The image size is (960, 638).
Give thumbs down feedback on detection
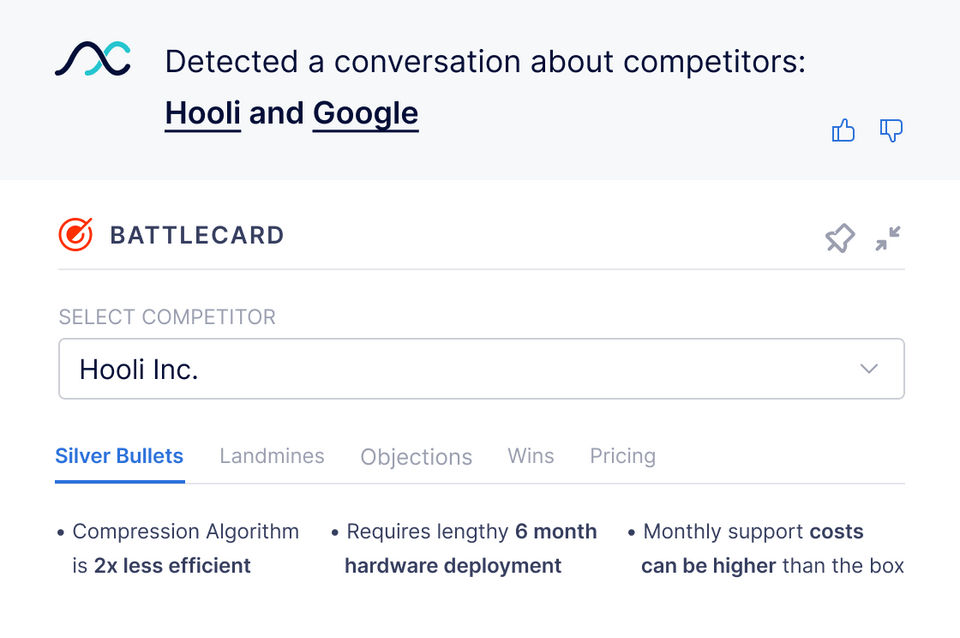891,130
